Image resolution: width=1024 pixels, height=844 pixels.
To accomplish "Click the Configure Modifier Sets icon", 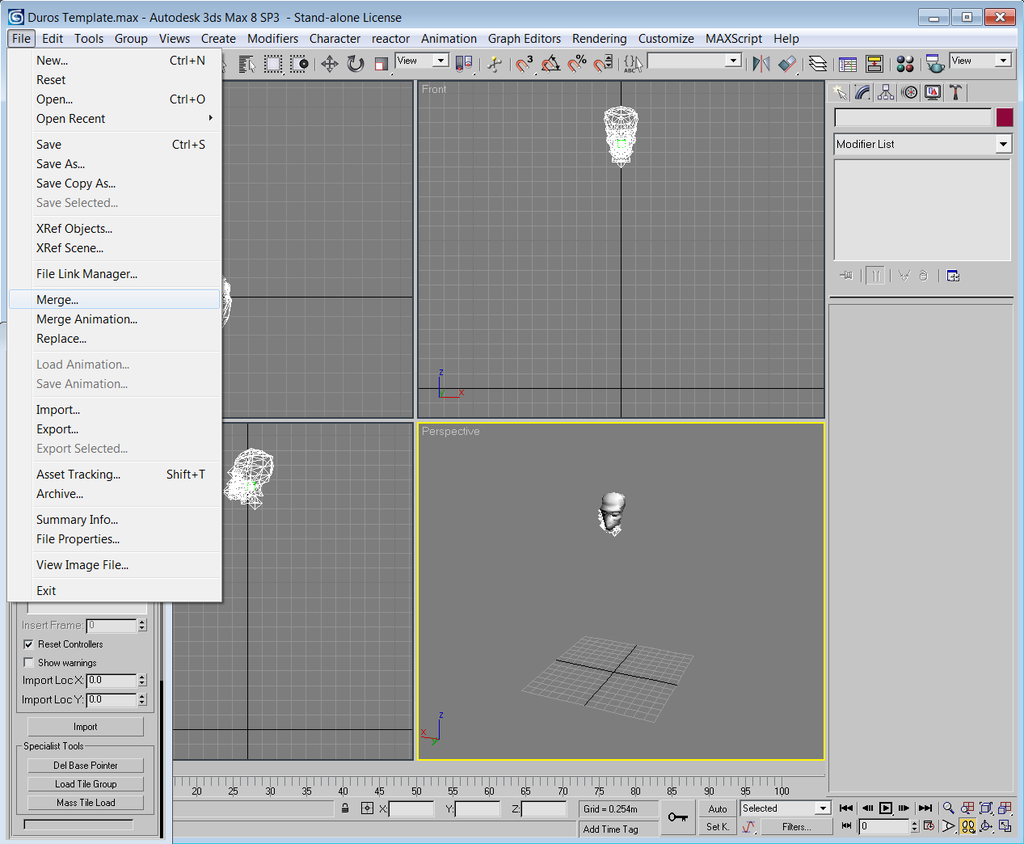I will 953,276.
